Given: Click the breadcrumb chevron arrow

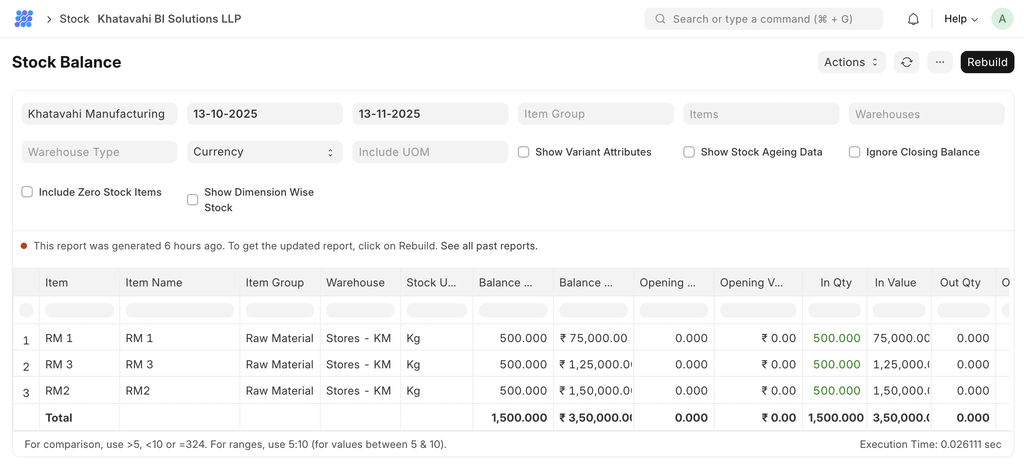Looking at the screenshot, I should coord(49,19).
